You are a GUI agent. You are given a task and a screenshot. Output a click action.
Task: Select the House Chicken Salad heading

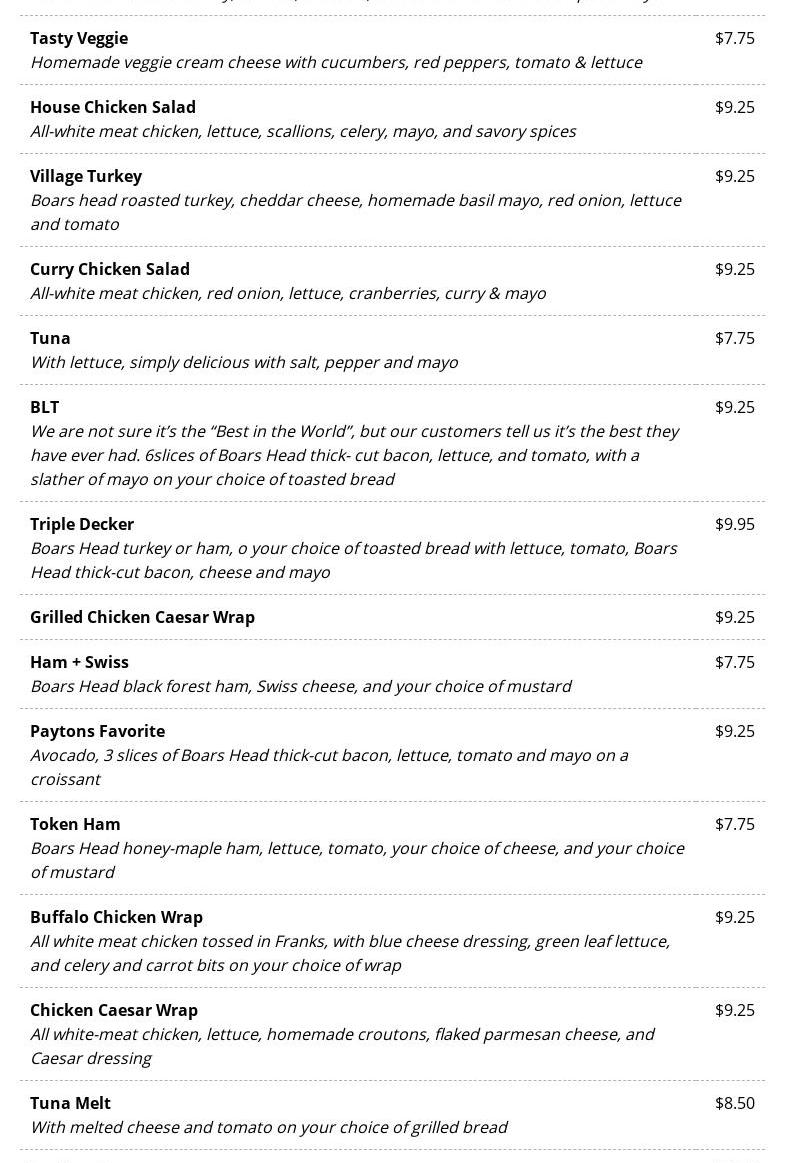[x=113, y=107]
